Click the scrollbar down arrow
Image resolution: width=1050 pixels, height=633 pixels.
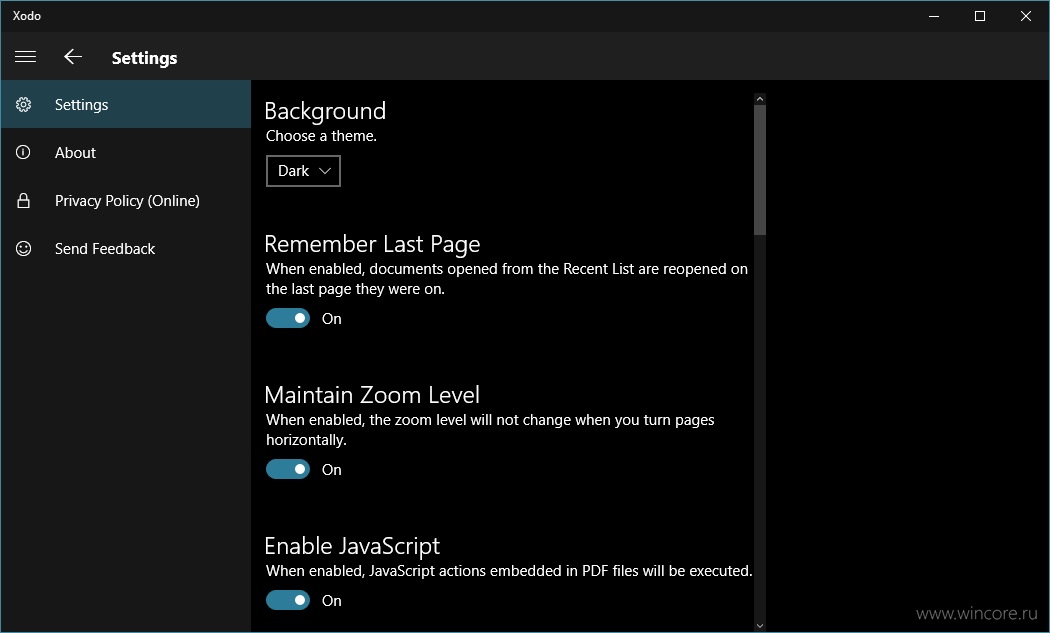click(x=759, y=626)
